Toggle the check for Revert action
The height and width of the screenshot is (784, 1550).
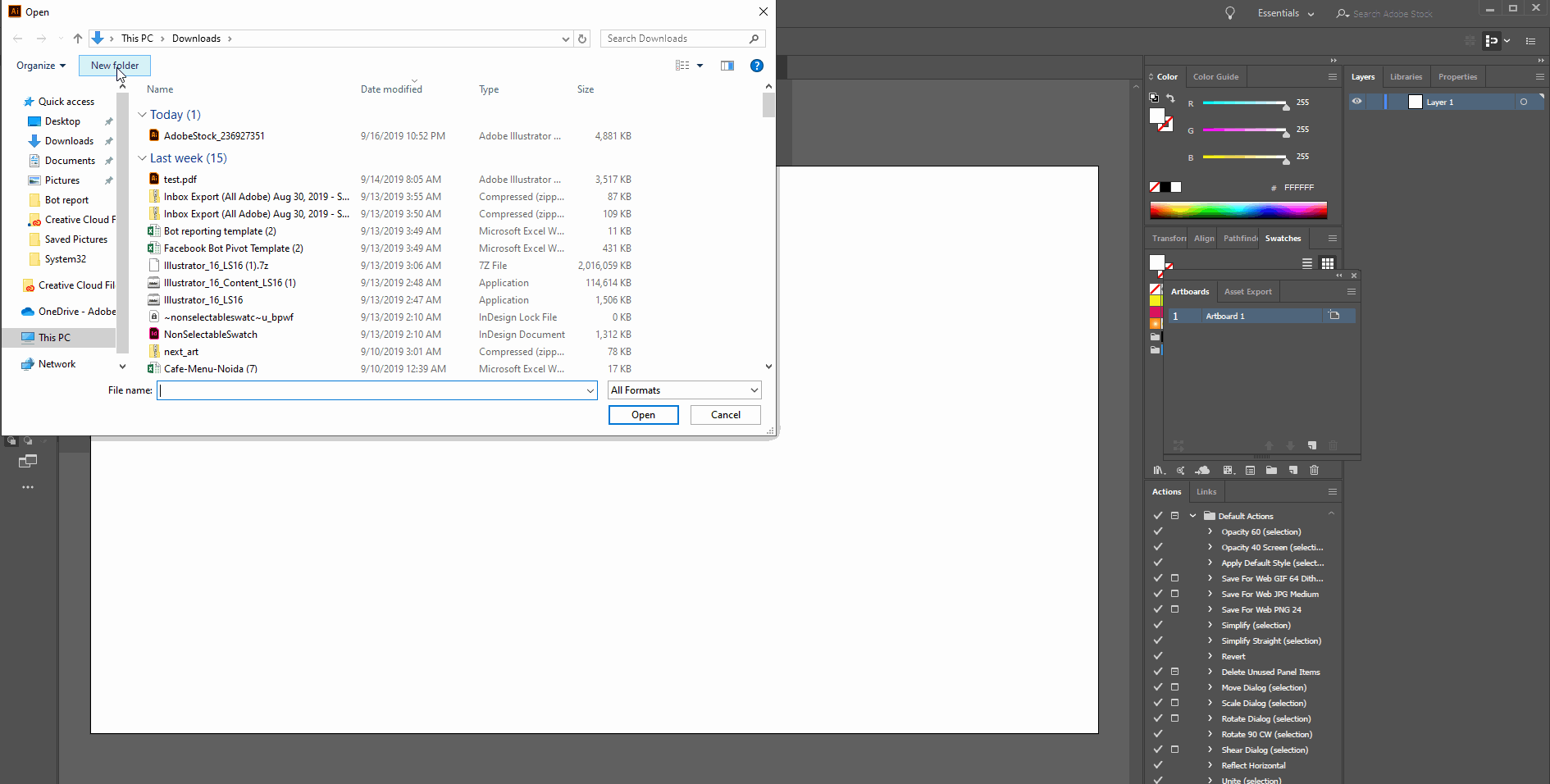pyautogui.click(x=1158, y=656)
